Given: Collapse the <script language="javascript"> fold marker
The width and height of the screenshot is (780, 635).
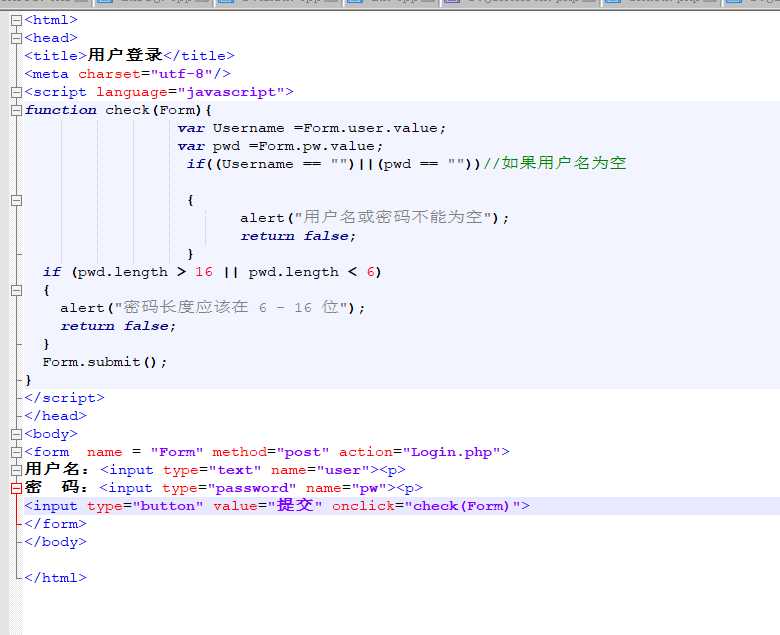Looking at the screenshot, I should coord(16,92).
